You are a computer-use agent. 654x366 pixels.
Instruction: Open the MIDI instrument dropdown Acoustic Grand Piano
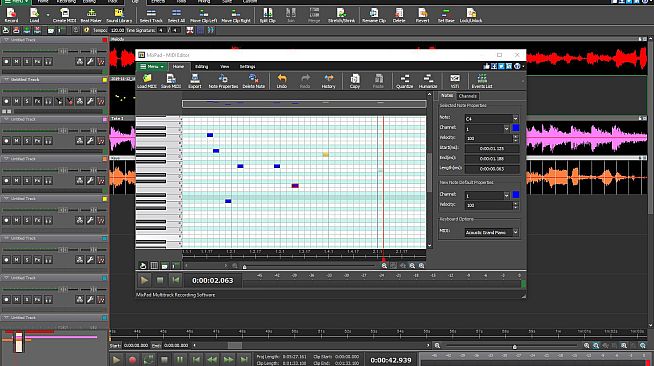click(516, 232)
